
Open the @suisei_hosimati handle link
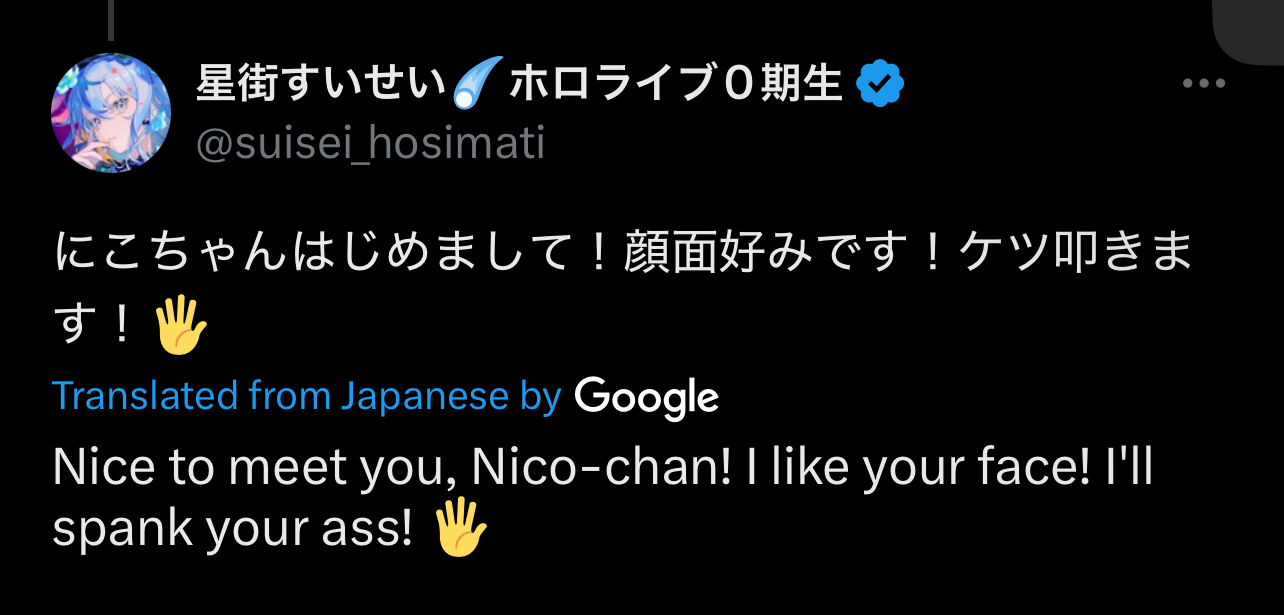pyautogui.click(x=371, y=144)
